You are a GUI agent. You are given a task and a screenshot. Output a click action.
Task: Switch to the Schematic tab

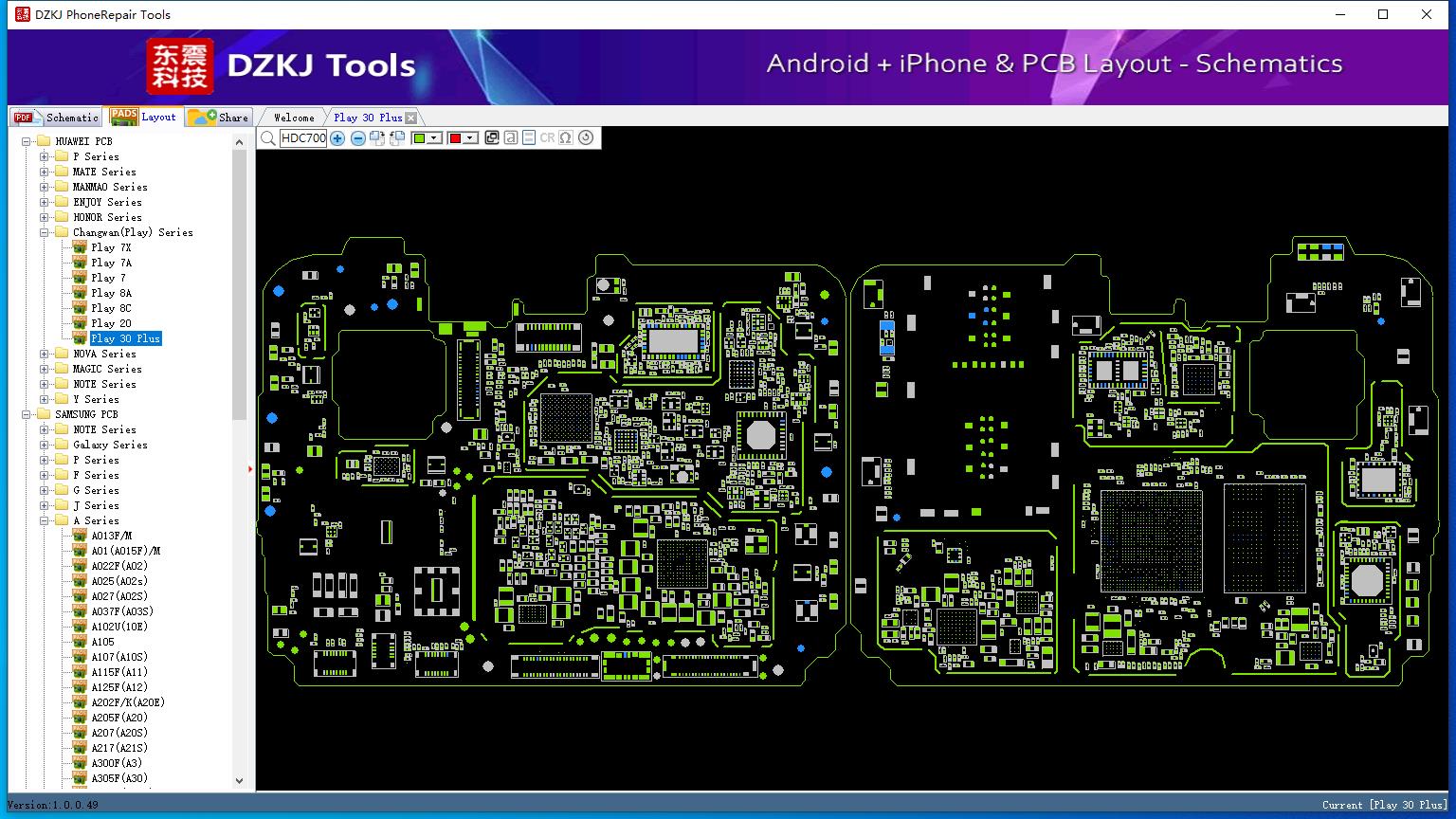[x=57, y=118]
